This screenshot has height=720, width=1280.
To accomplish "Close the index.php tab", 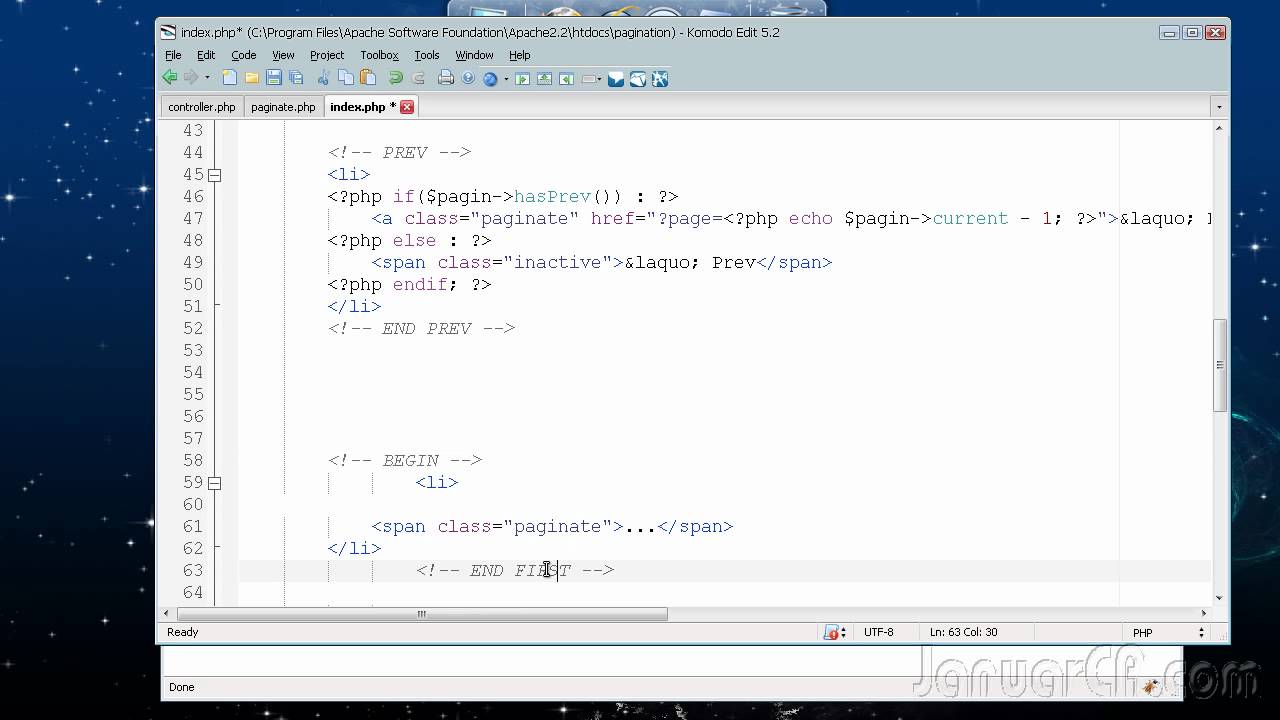I will point(407,107).
